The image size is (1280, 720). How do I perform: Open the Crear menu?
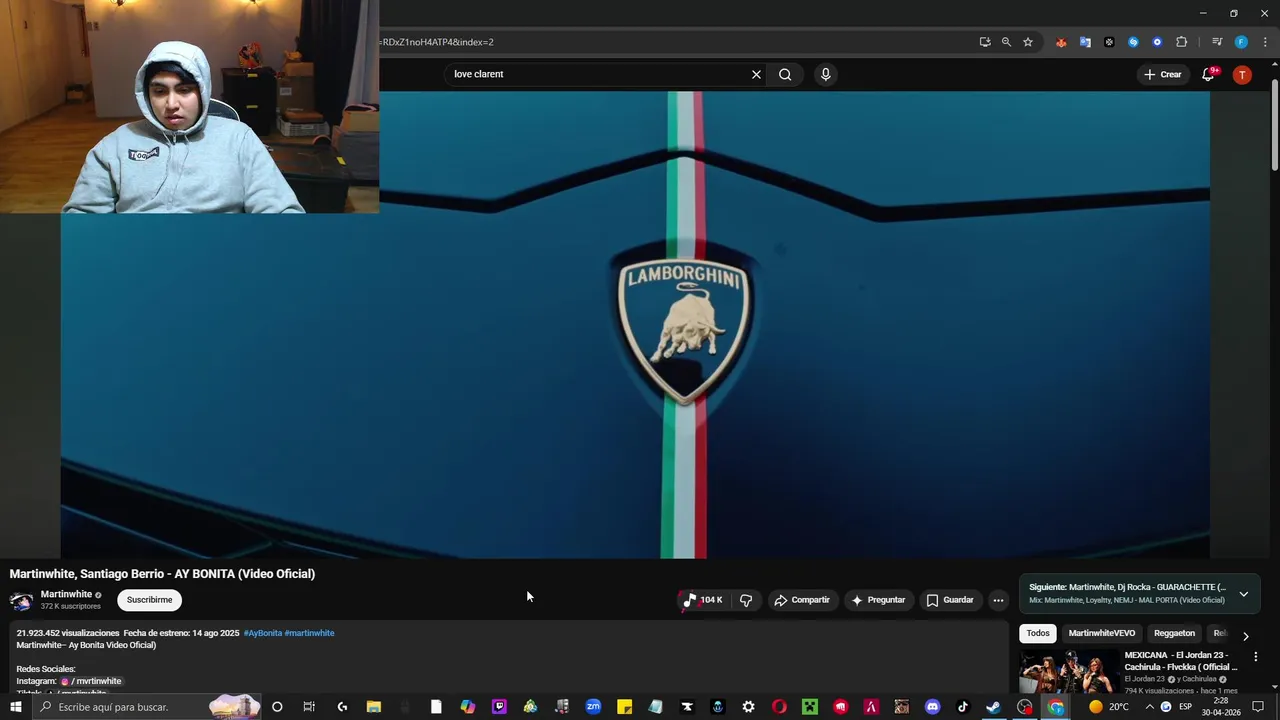[x=1163, y=74]
